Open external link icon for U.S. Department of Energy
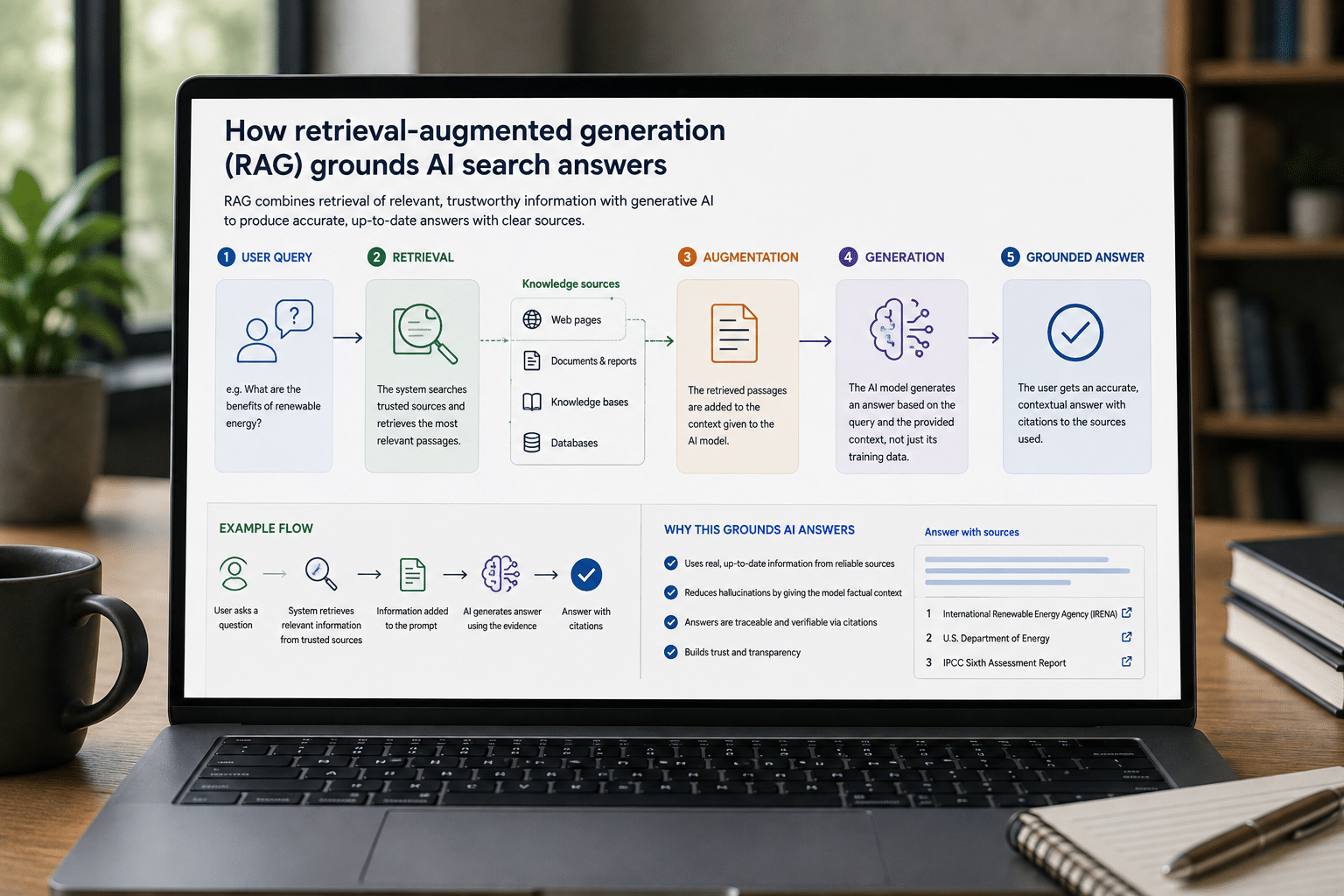 pyautogui.click(x=1127, y=637)
